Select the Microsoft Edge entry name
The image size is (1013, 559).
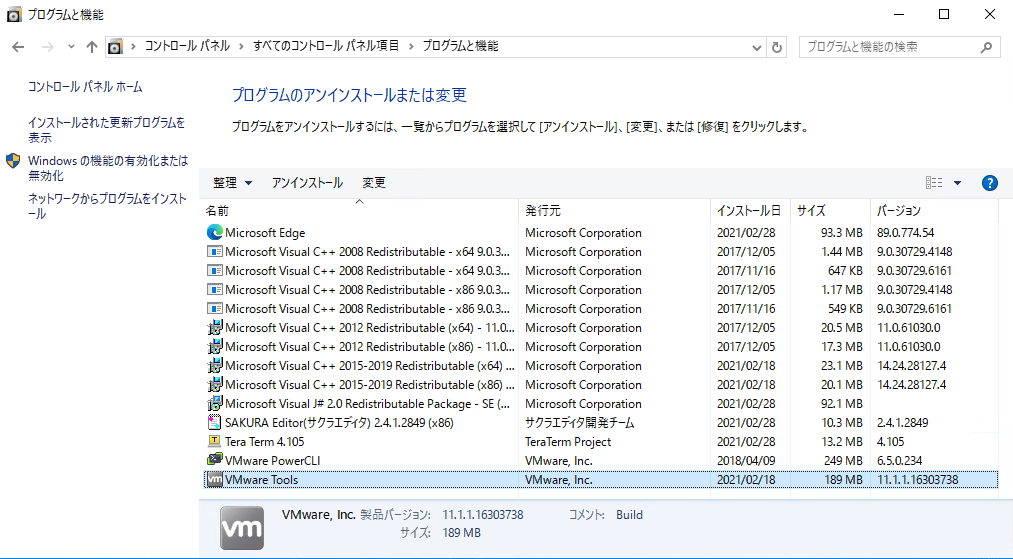tap(265, 233)
